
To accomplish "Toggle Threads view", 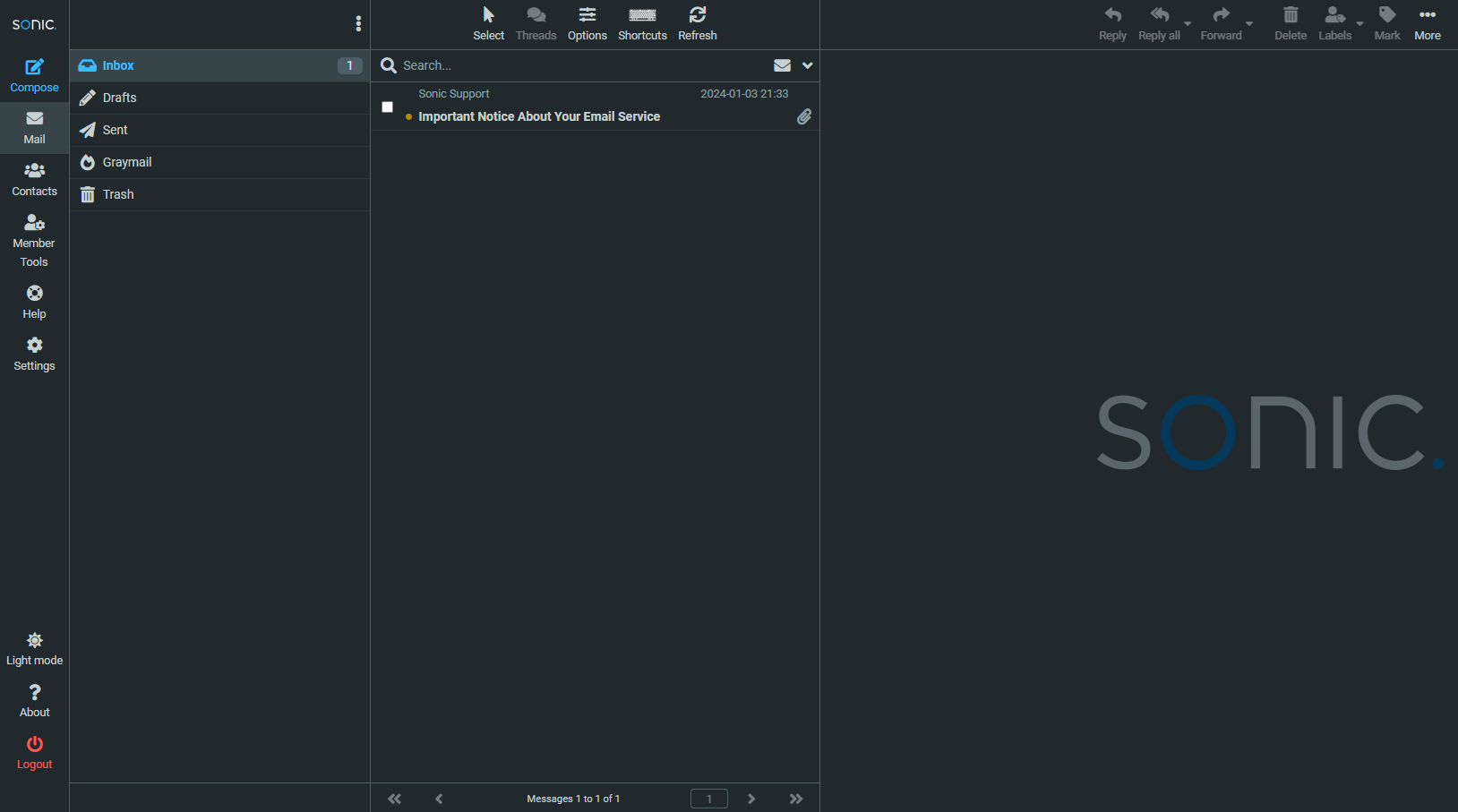I will 536,24.
